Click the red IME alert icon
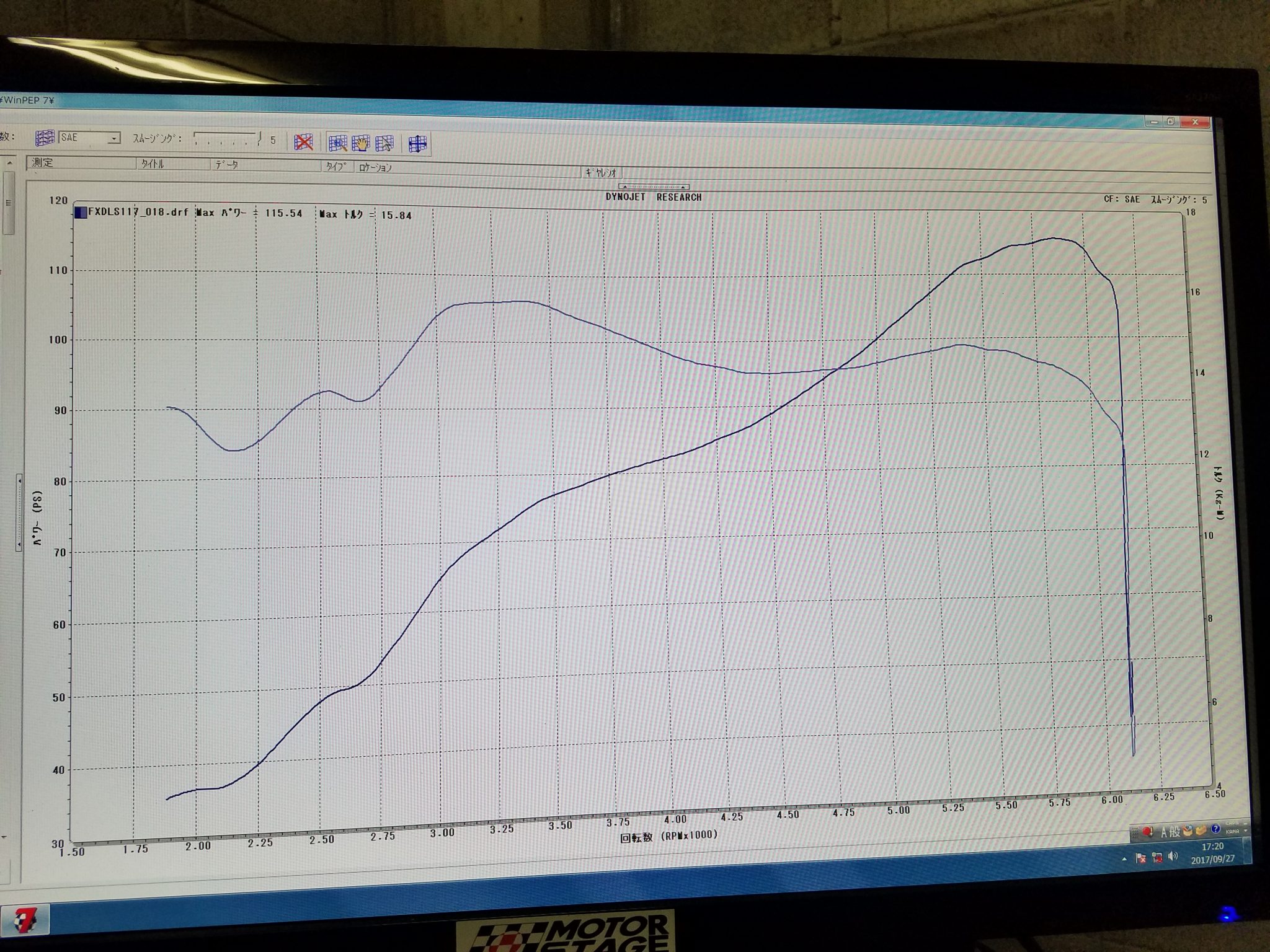Viewport: 1270px width, 952px height. pyautogui.click(x=1147, y=832)
